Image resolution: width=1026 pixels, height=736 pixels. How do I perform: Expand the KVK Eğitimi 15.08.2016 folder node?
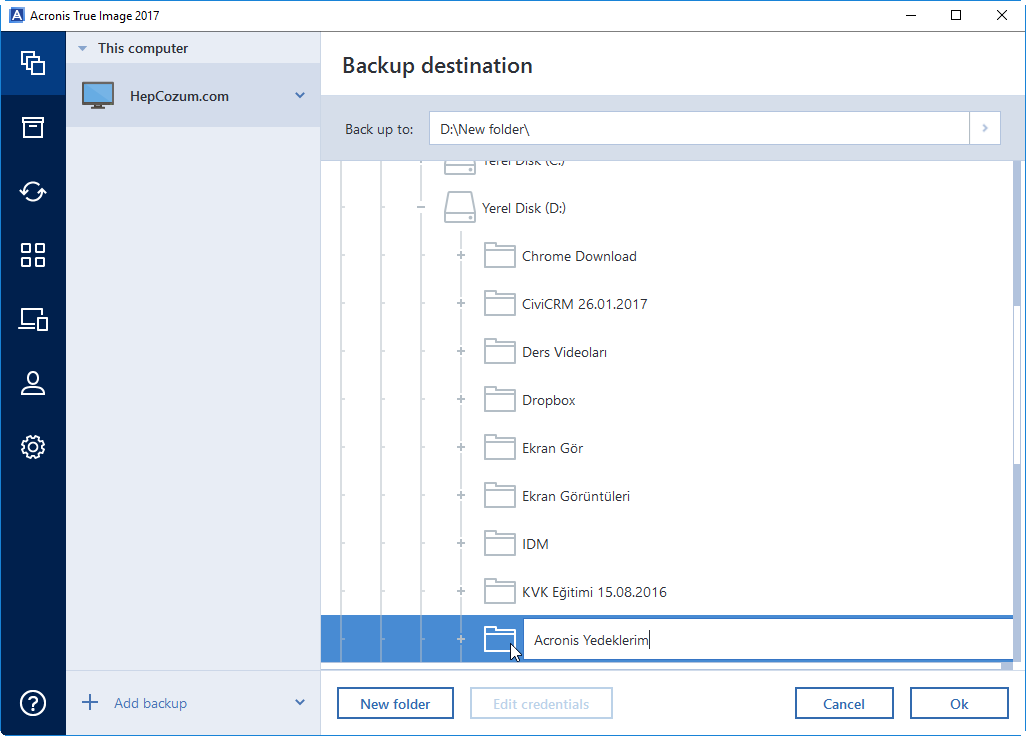click(x=461, y=591)
